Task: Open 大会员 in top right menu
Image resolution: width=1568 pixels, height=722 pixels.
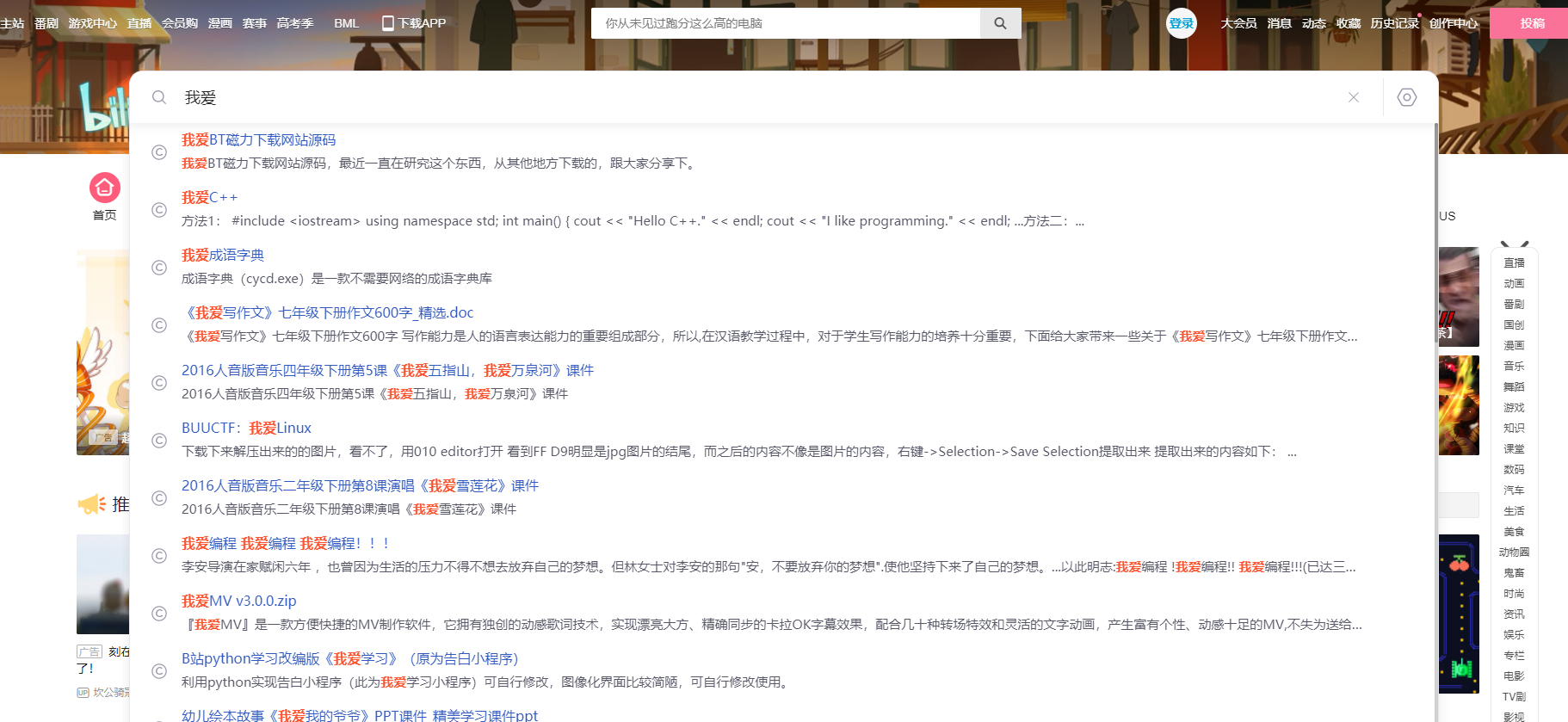Action: (x=1238, y=23)
